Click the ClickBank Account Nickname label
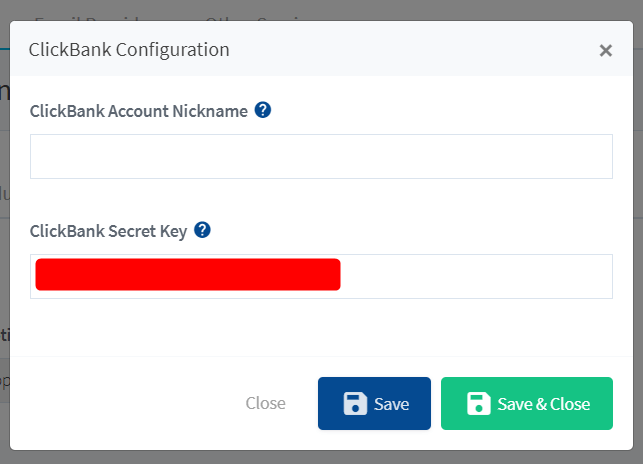Screen dimensions: 643x464 coord(139,111)
